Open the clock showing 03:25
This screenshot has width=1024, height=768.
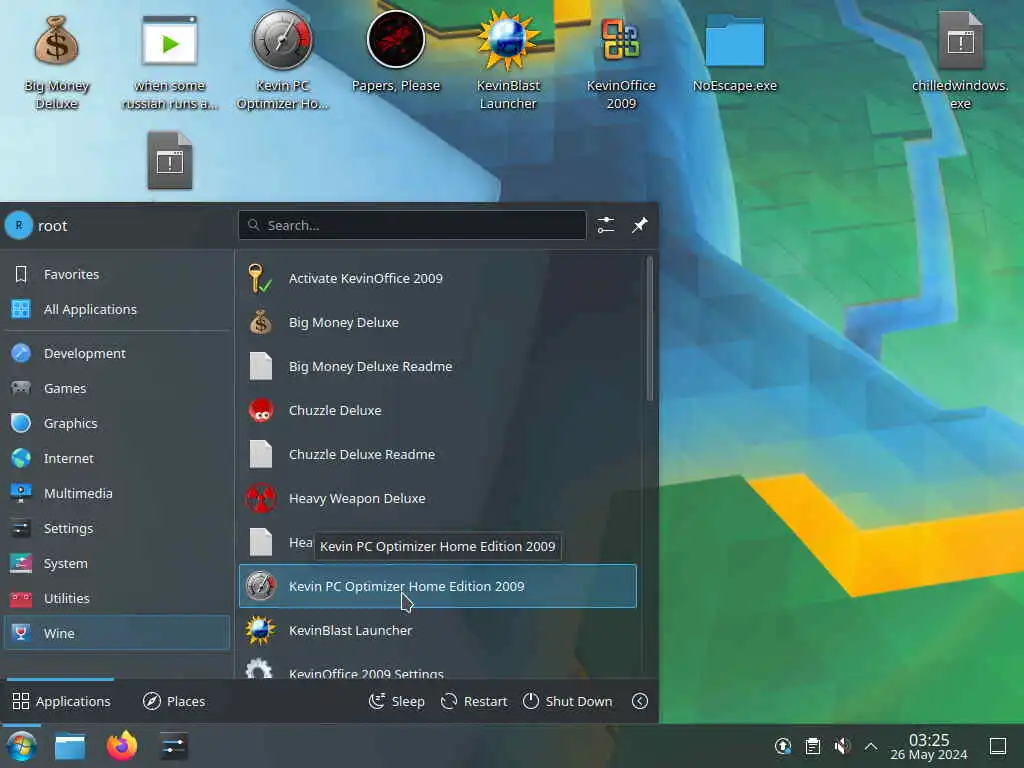[929, 746]
